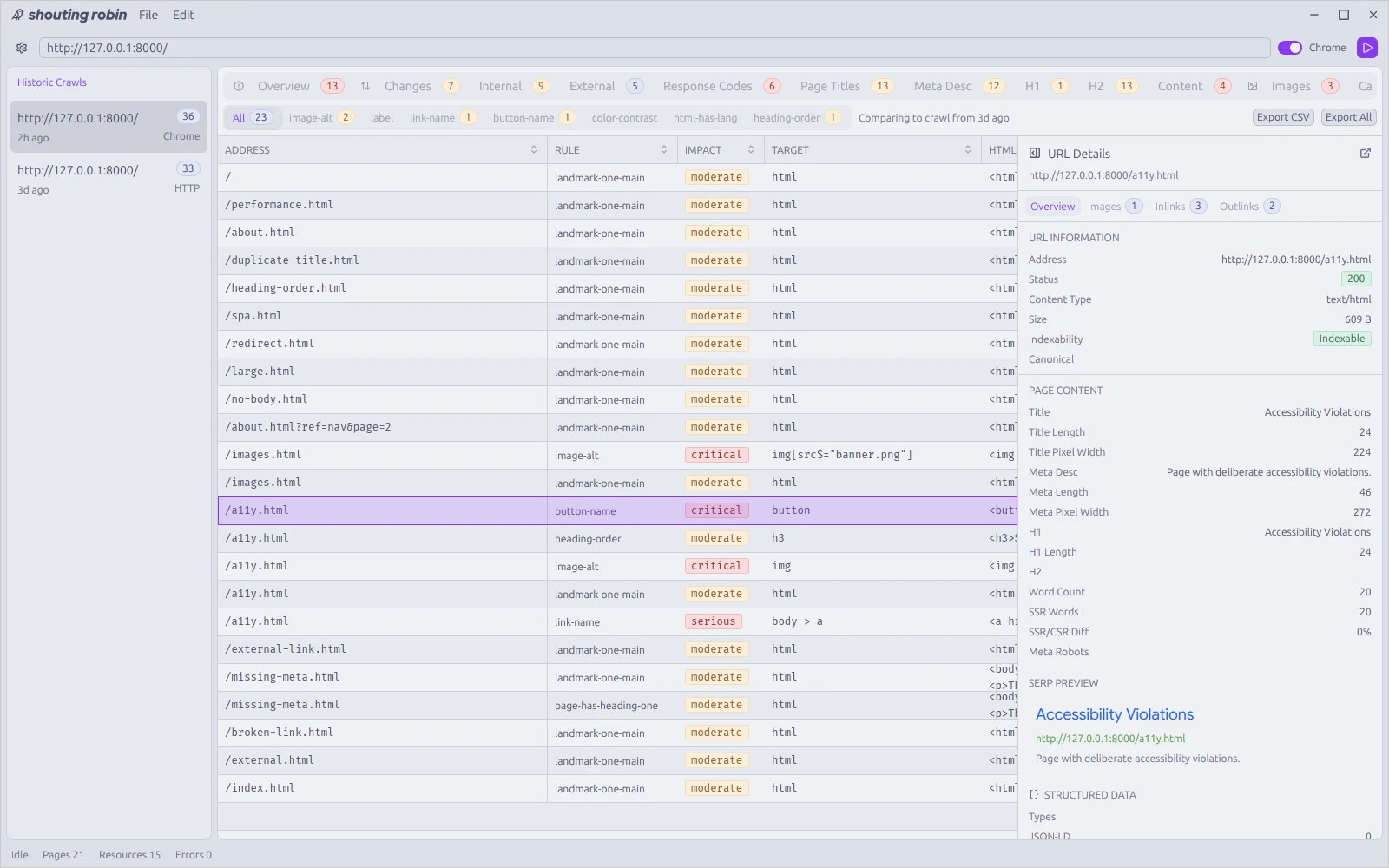
Task: Click the Overview tab info icon
Action: (239, 86)
